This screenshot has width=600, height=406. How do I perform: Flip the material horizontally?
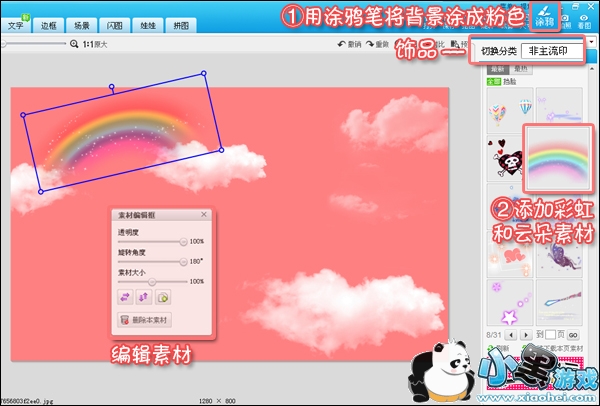click(125, 297)
